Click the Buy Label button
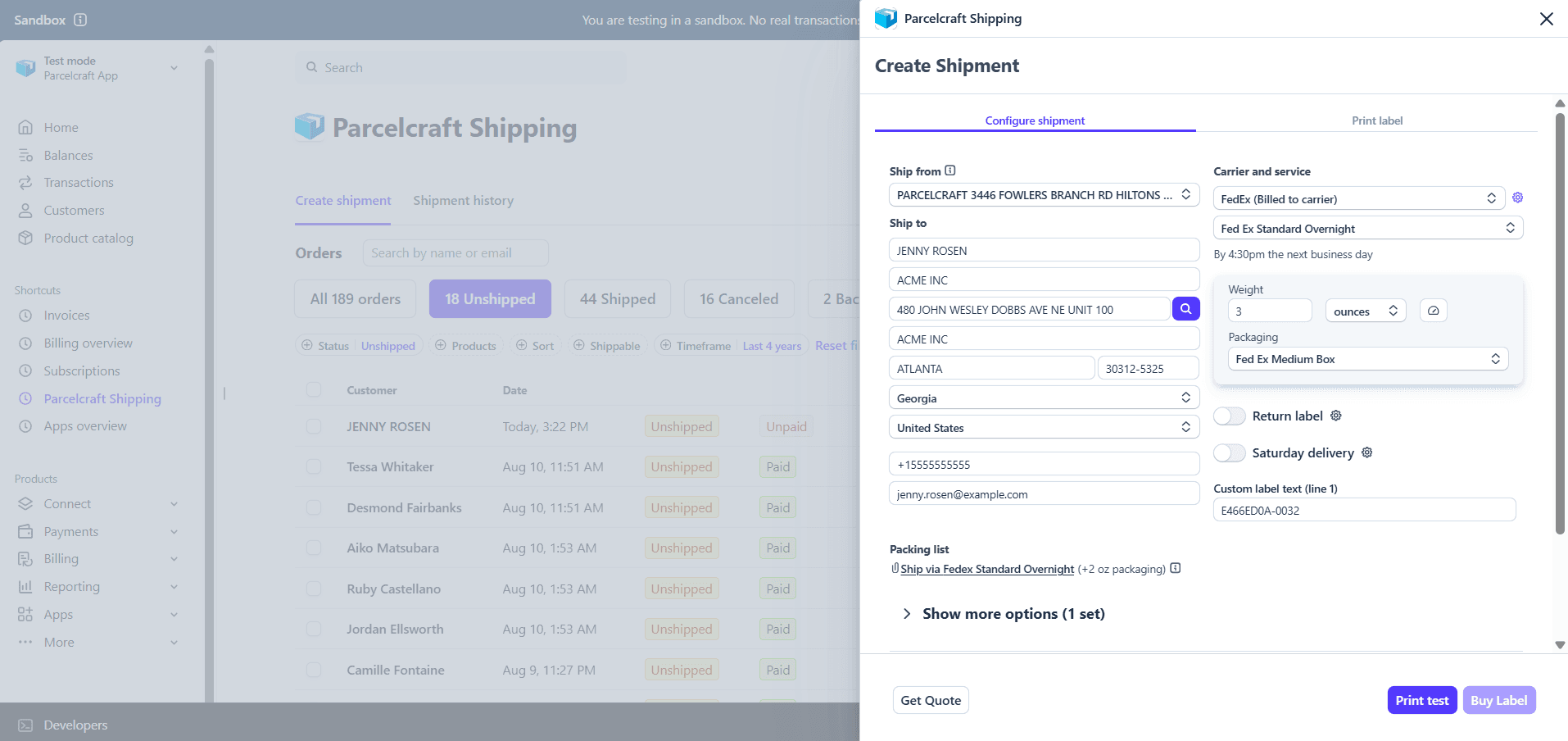 click(1498, 700)
